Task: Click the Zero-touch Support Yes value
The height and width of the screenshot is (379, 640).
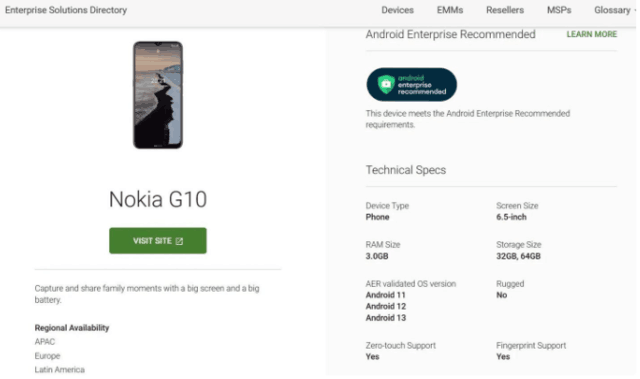Action: [372, 357]
